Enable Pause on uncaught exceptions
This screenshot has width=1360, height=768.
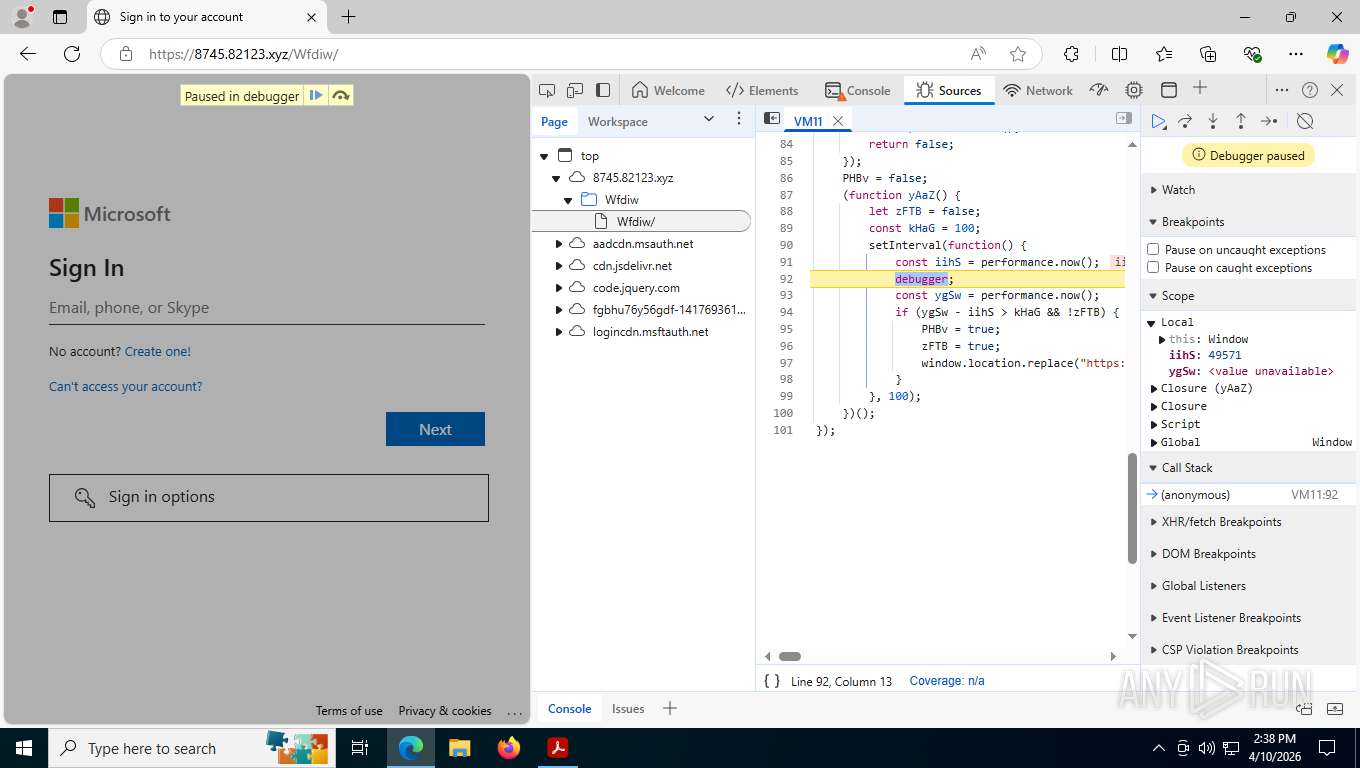(x=1153, y=250)
